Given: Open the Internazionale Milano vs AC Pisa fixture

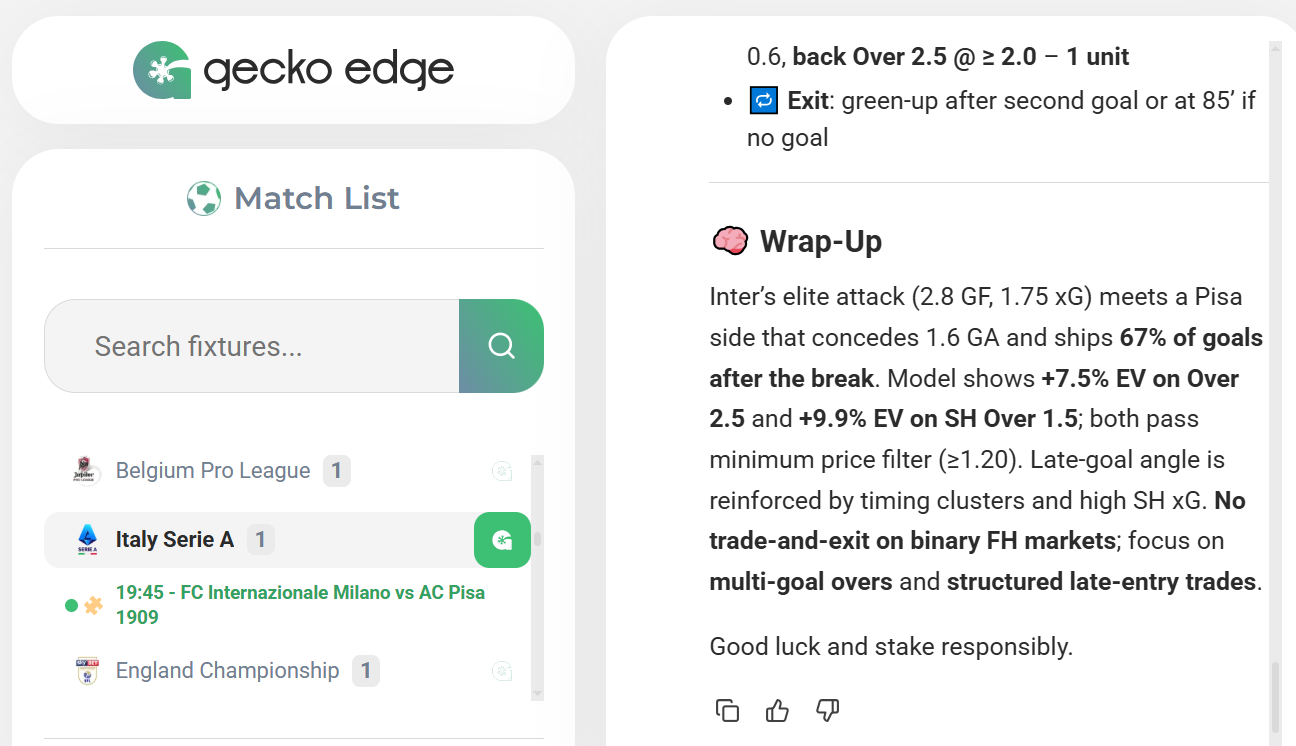Looking at the screenshot, I should [300, 604].
